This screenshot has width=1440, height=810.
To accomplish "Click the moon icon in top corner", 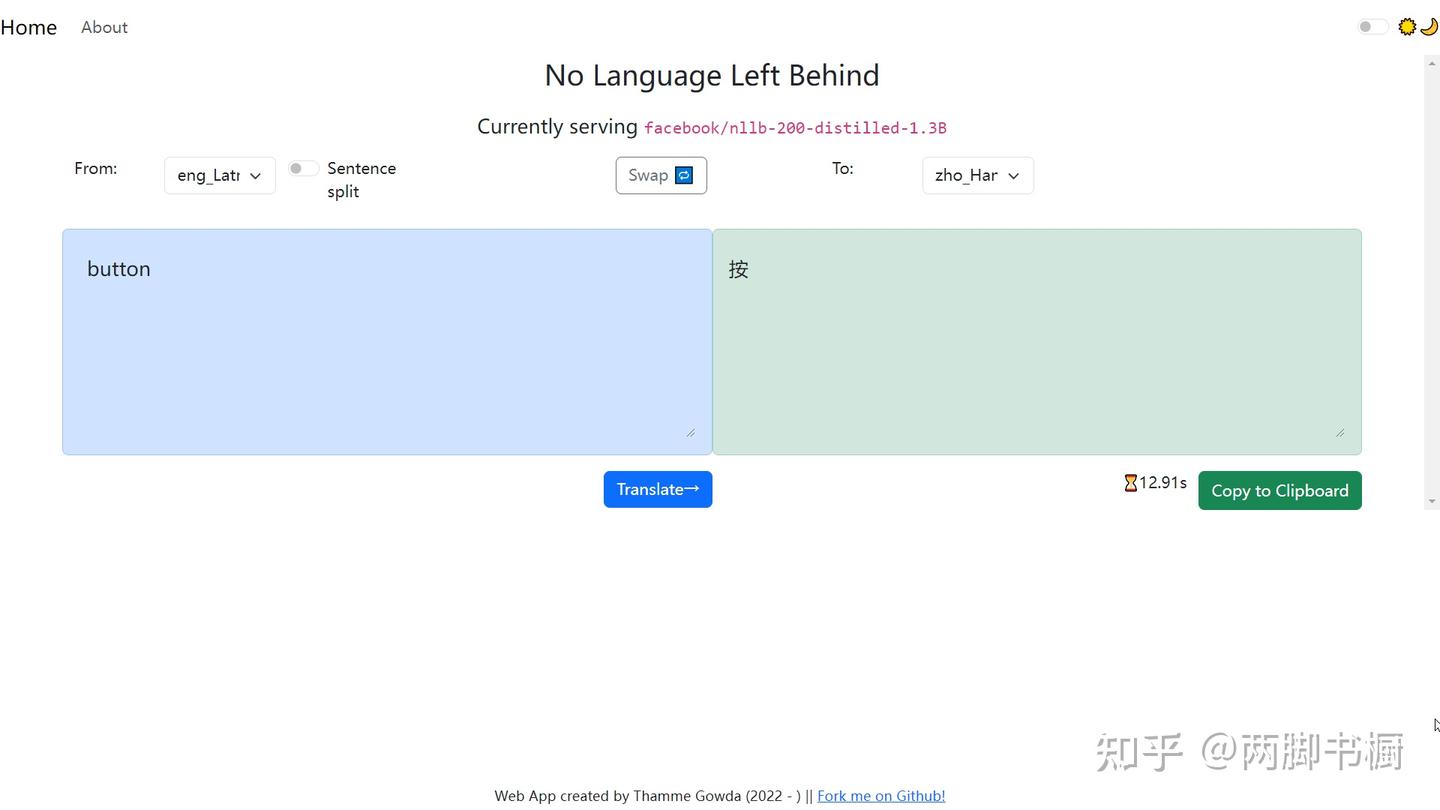I will pyautogui.click(x=1428, y=27).
